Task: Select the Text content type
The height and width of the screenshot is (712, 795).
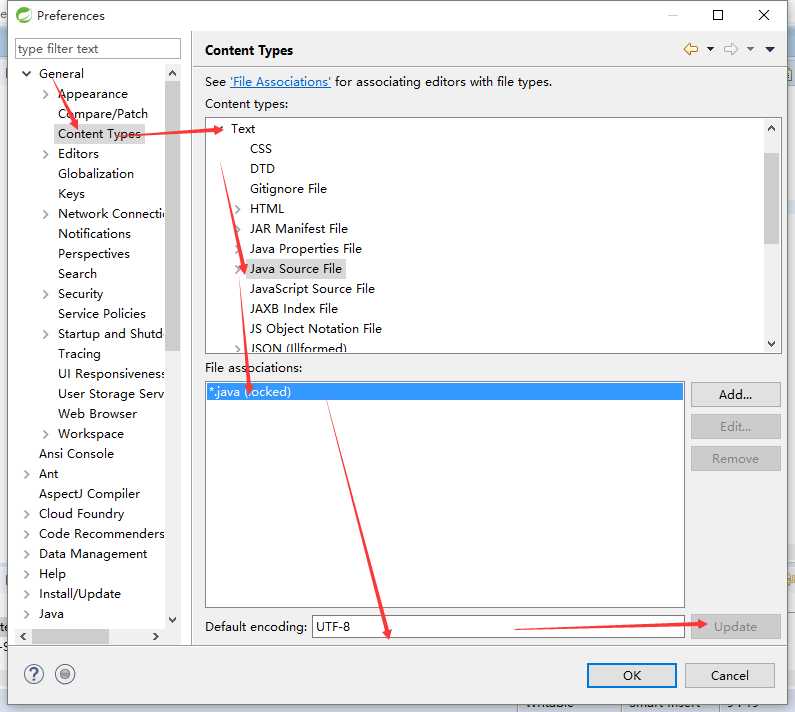Action: [x=243, y=129]
